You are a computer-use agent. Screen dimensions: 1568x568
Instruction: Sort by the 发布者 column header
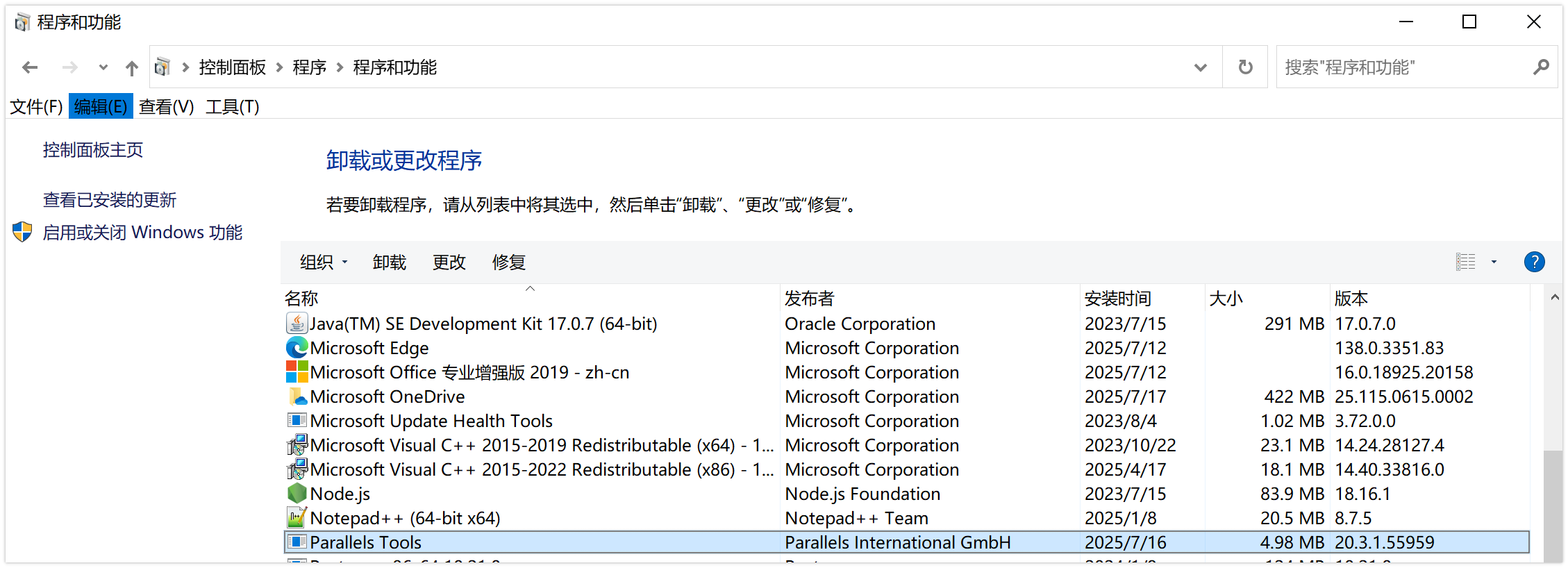[931, 298]
